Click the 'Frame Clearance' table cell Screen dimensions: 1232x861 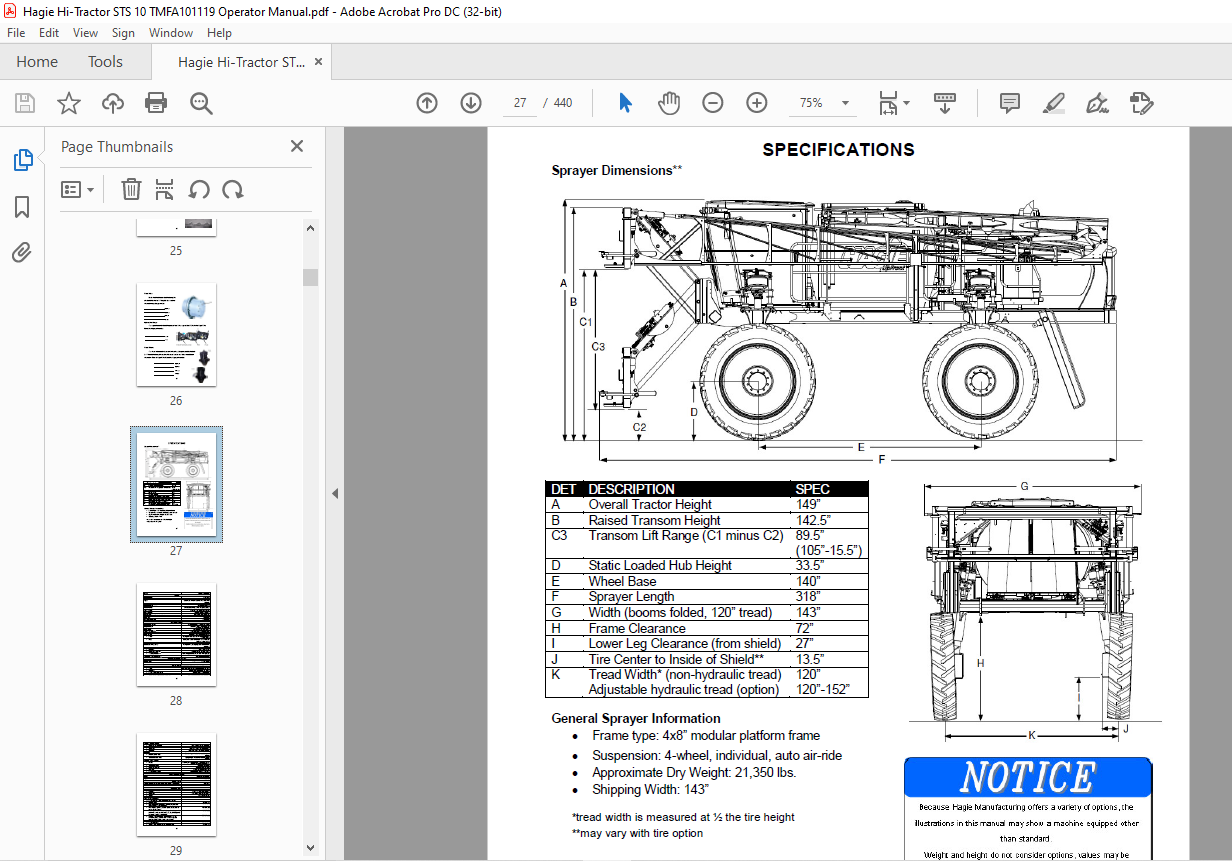tap(637, 628)
